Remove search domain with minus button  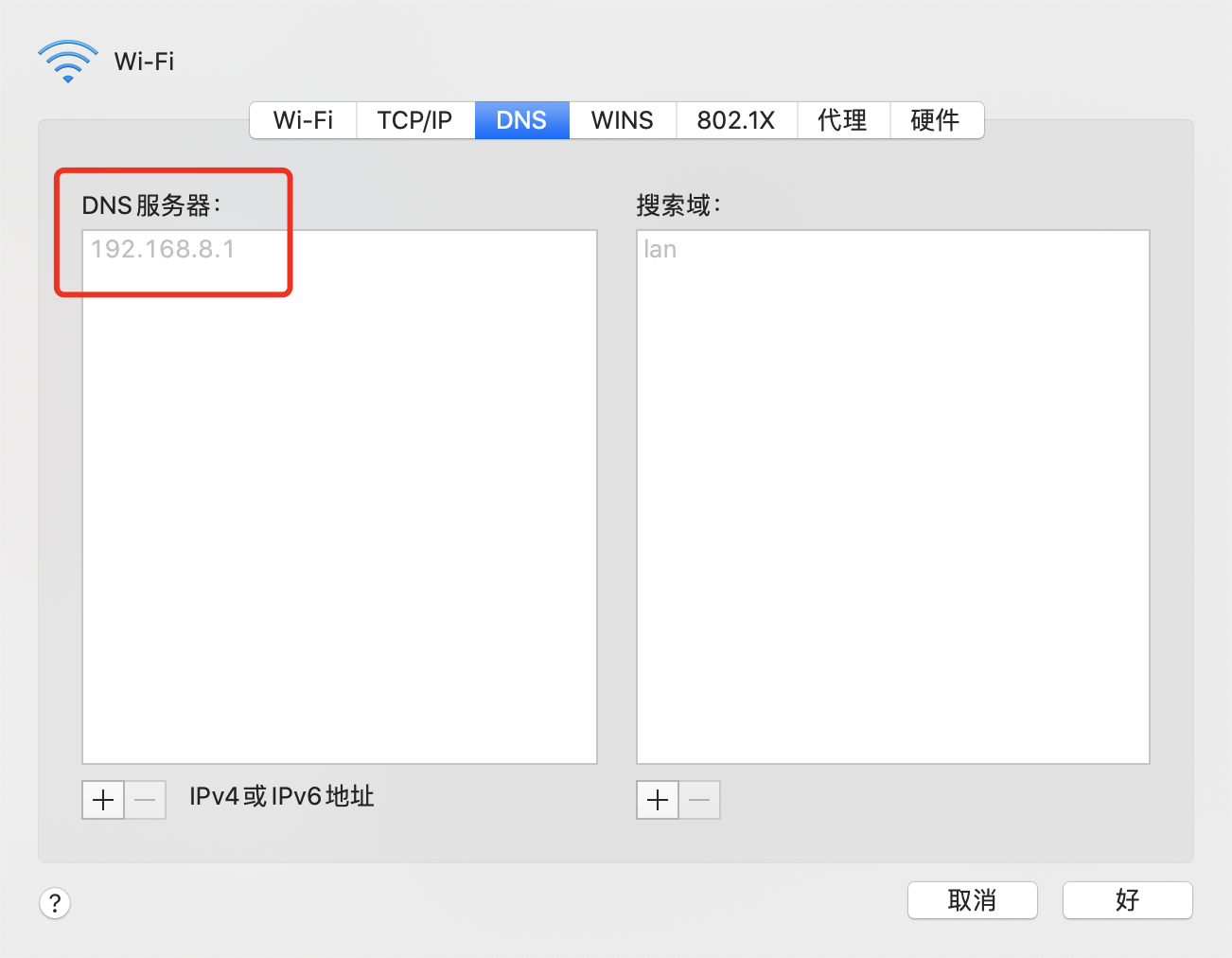coord(699,800)
